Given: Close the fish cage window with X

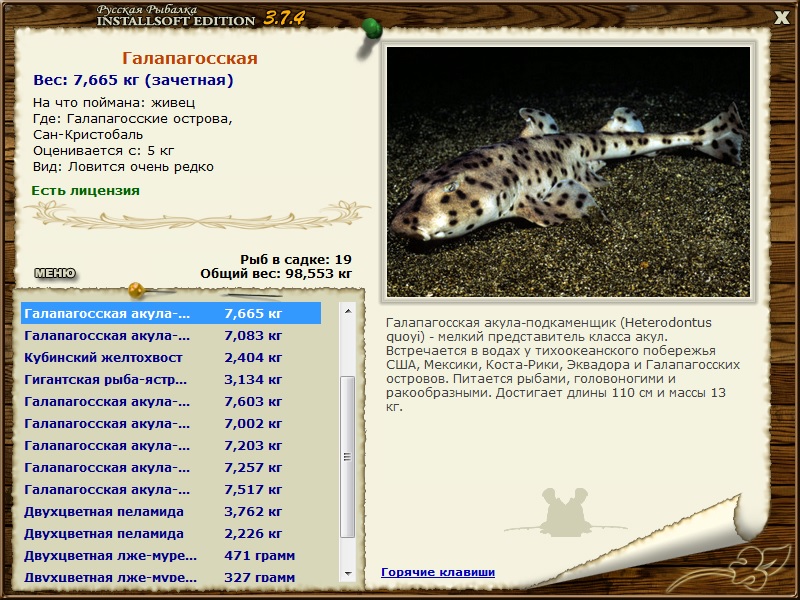Looking at the screenshot, I should tap(781, 18).
